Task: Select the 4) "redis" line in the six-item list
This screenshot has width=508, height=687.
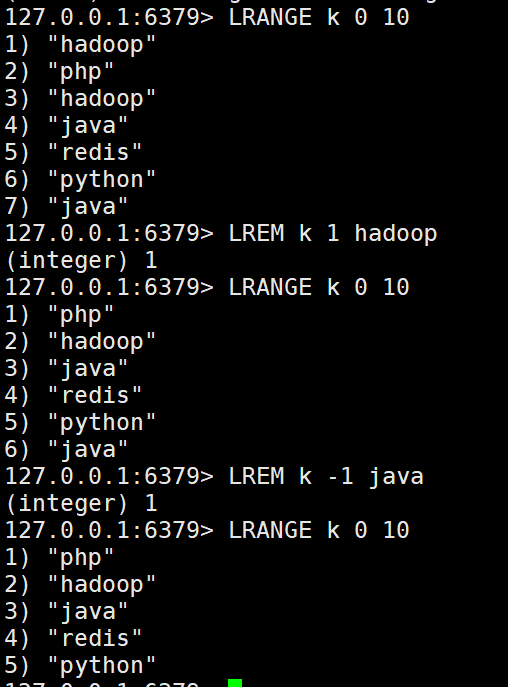Action: 73,395
